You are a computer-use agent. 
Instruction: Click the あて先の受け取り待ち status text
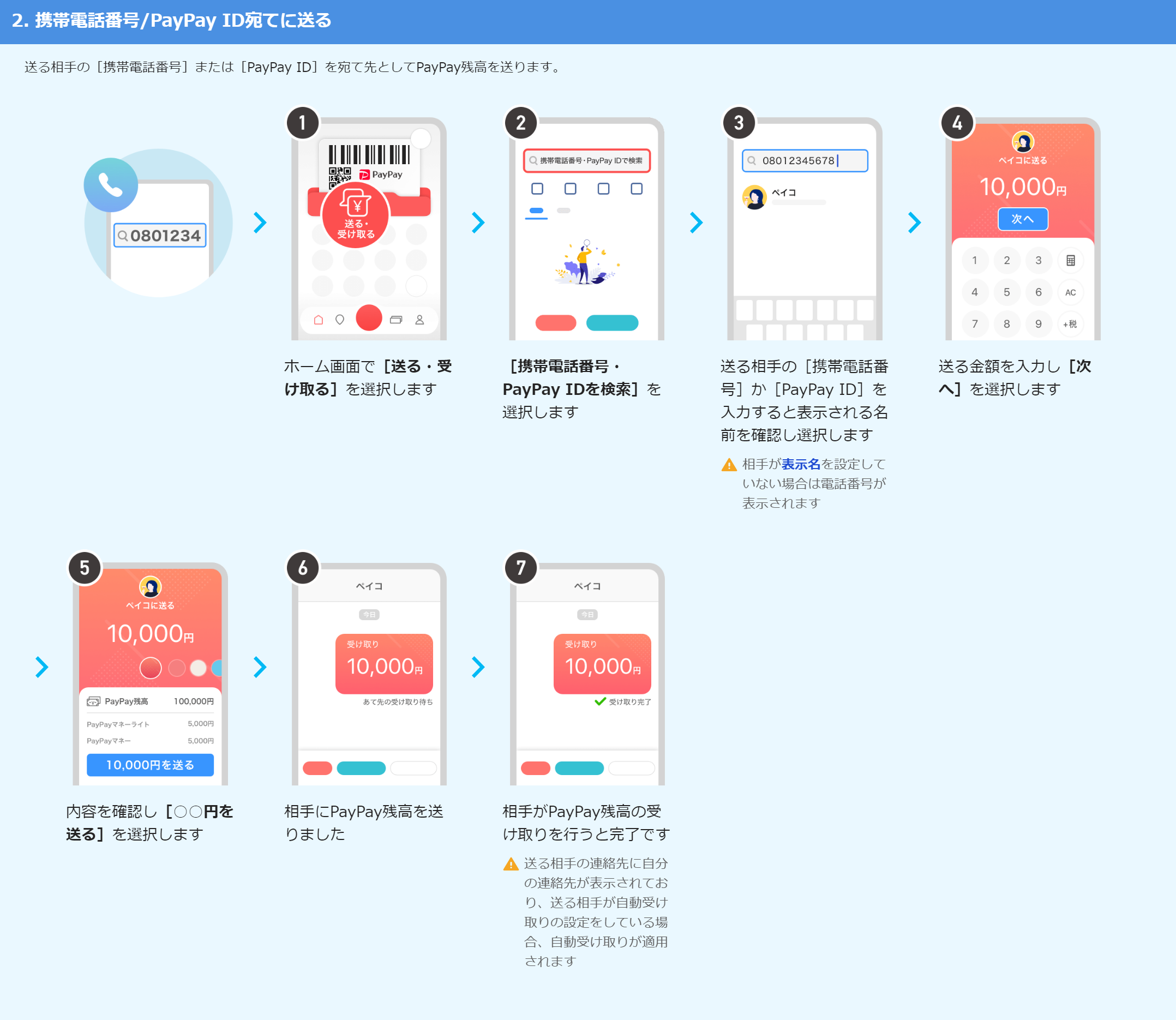[x=398, y=702]
